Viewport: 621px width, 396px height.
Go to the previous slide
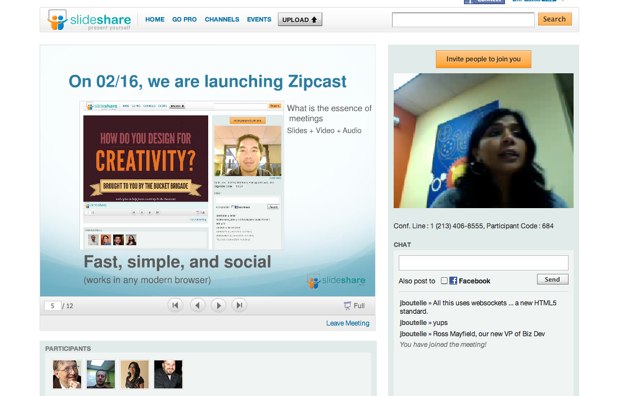(x=197, y=305)
